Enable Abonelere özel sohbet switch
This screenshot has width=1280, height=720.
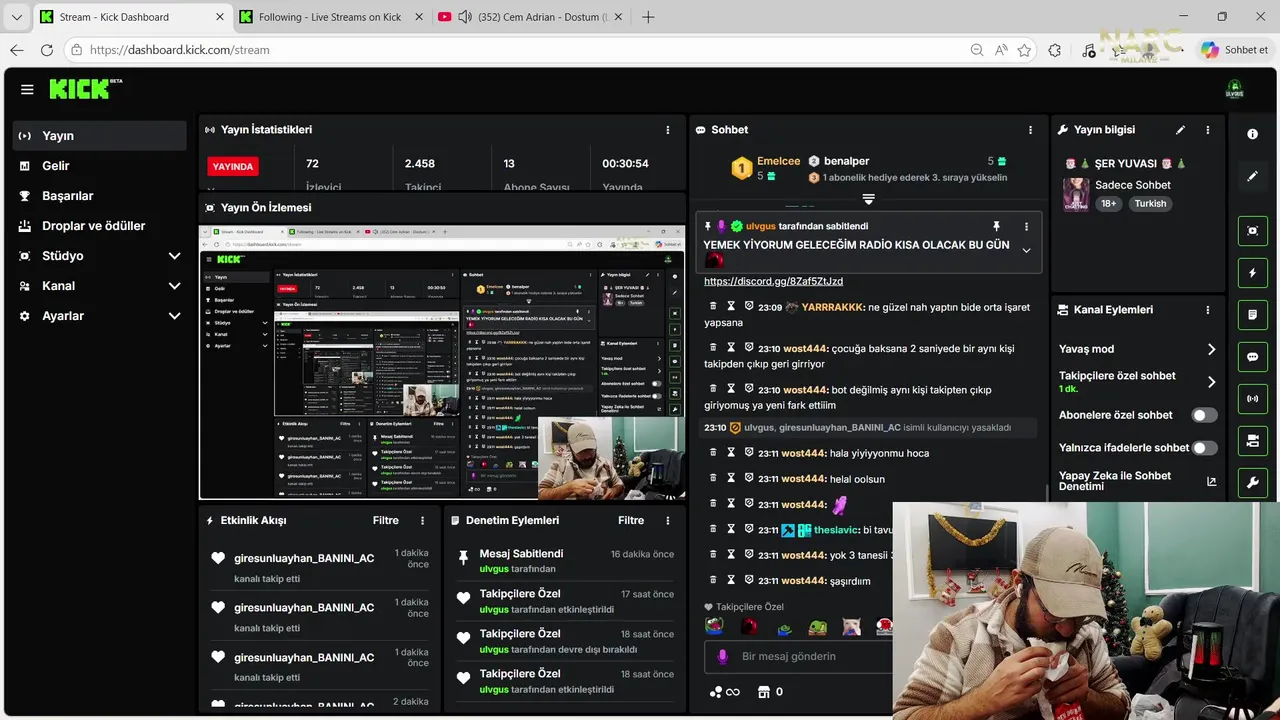click(x=1205, y=415)
